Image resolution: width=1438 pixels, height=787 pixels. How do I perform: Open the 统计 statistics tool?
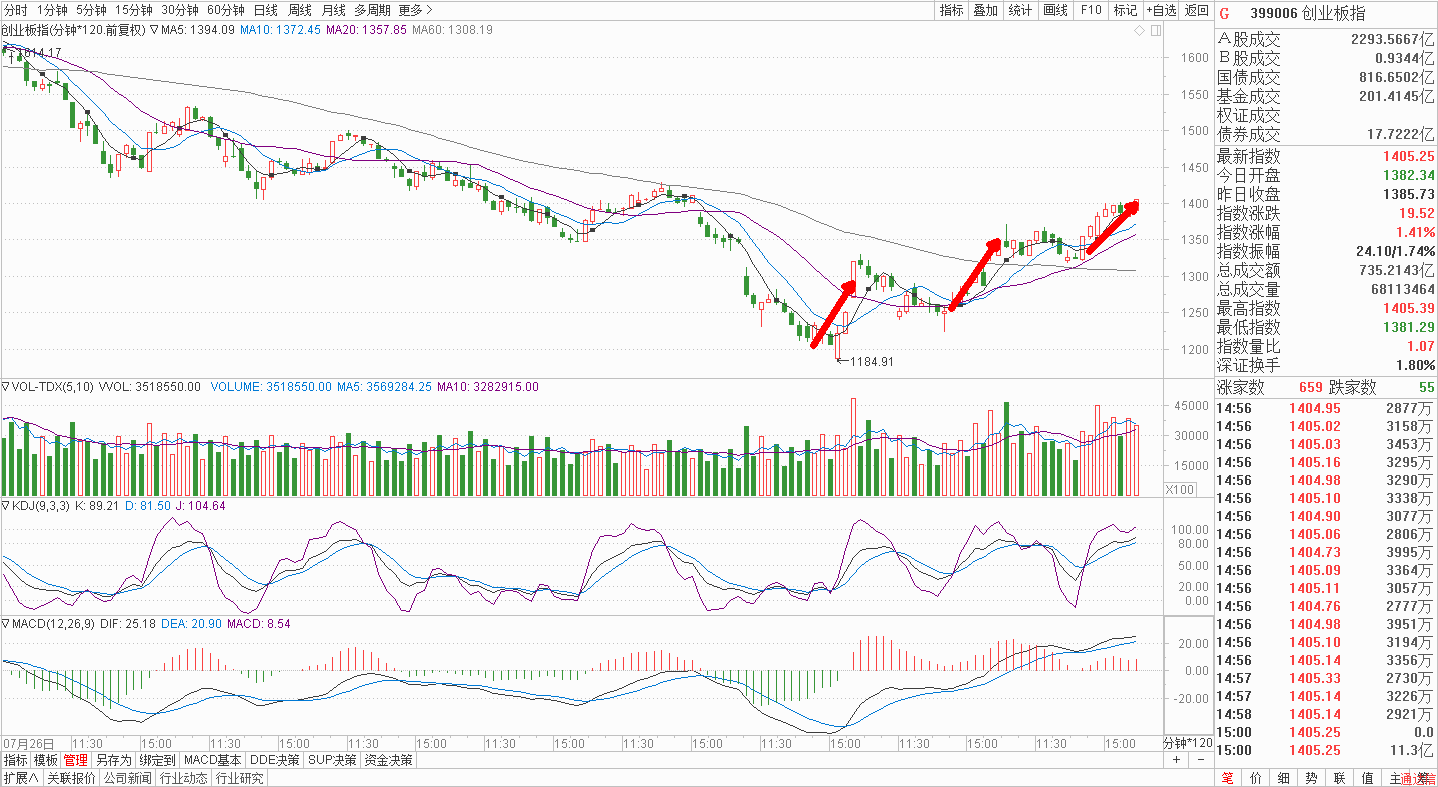[x=1020, y=10]
